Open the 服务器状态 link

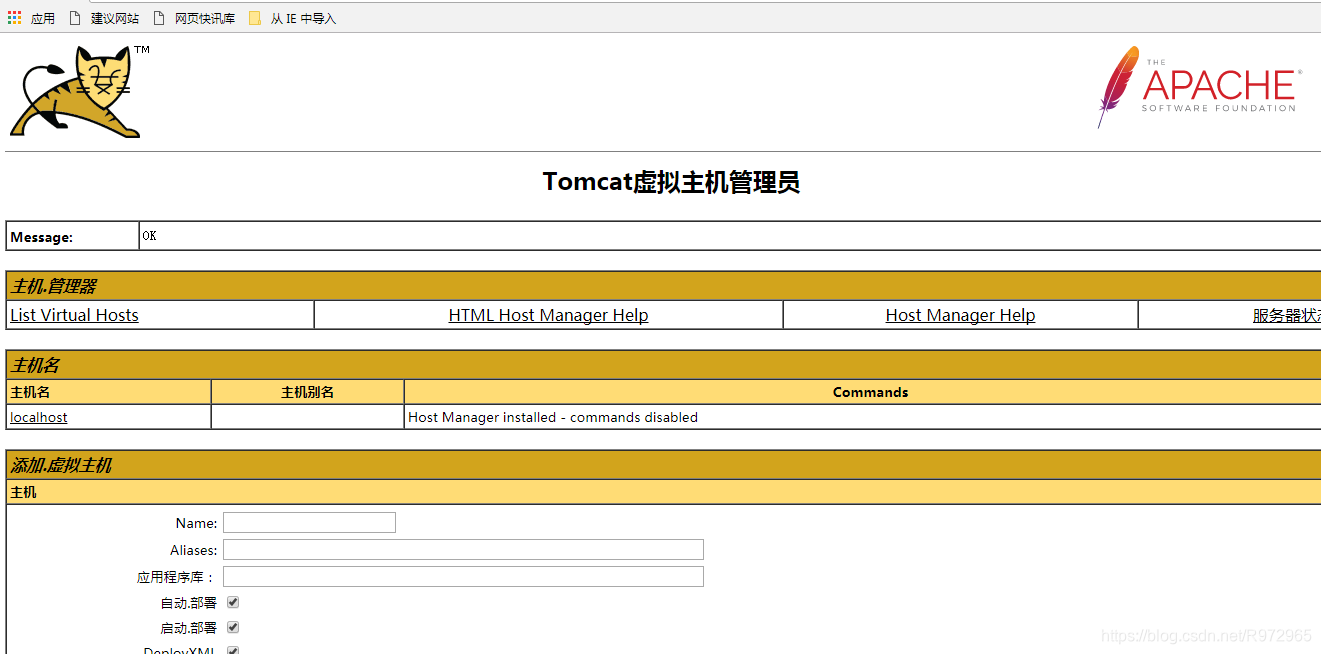click(1286, 315)
